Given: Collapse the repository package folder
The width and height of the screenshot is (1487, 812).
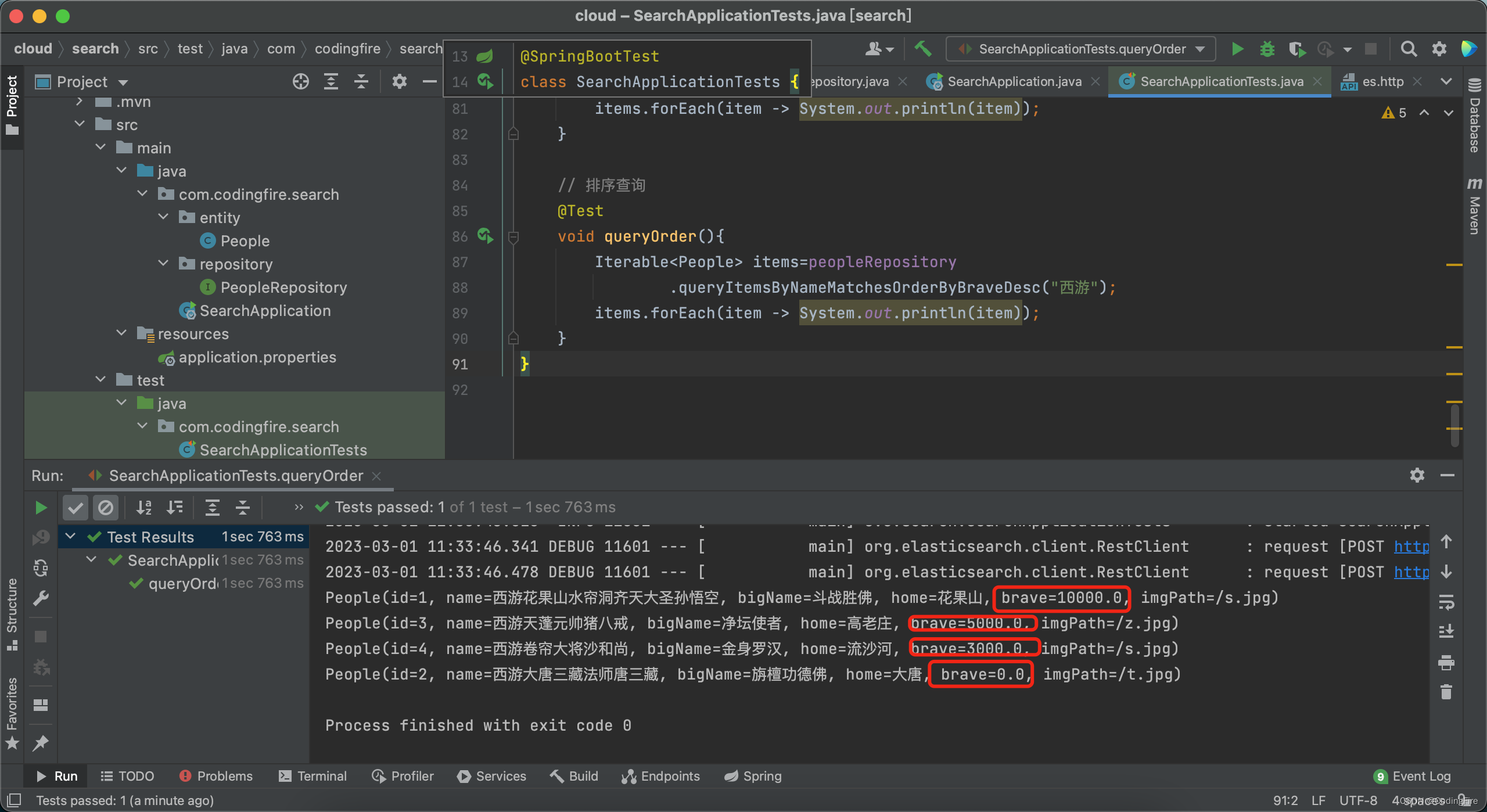Looking at the screenshot, I should click(x=164, y=264).
